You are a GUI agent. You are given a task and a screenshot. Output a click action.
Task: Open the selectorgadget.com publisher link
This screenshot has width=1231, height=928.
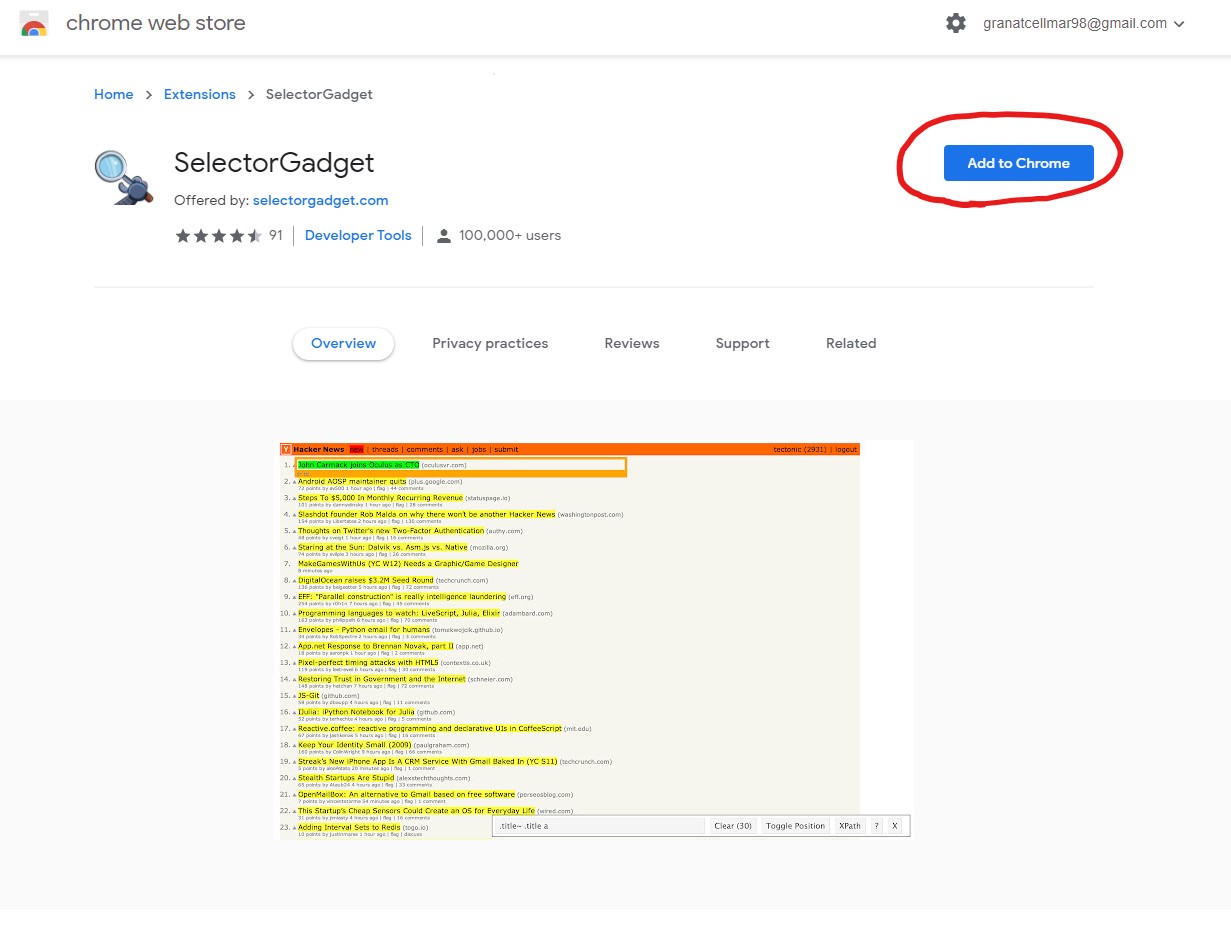pyautogui.click(x=320, y=200)
